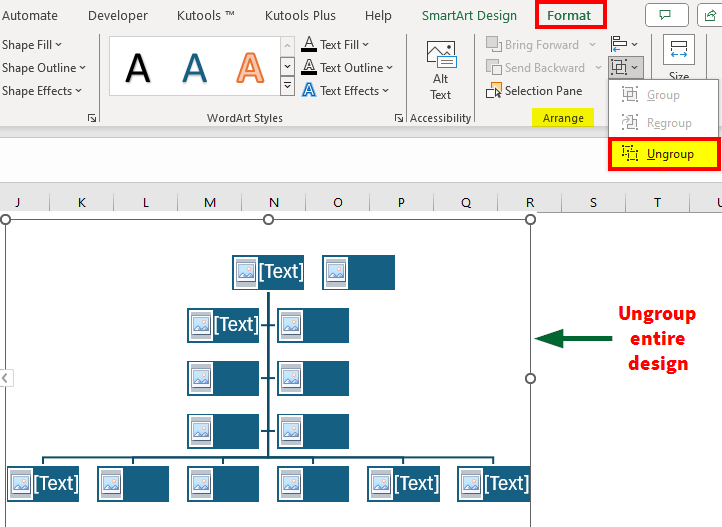722x527 pixels.
Task: Click the top-left SmartArt corner handle
Action: click(x=6, y=220)
